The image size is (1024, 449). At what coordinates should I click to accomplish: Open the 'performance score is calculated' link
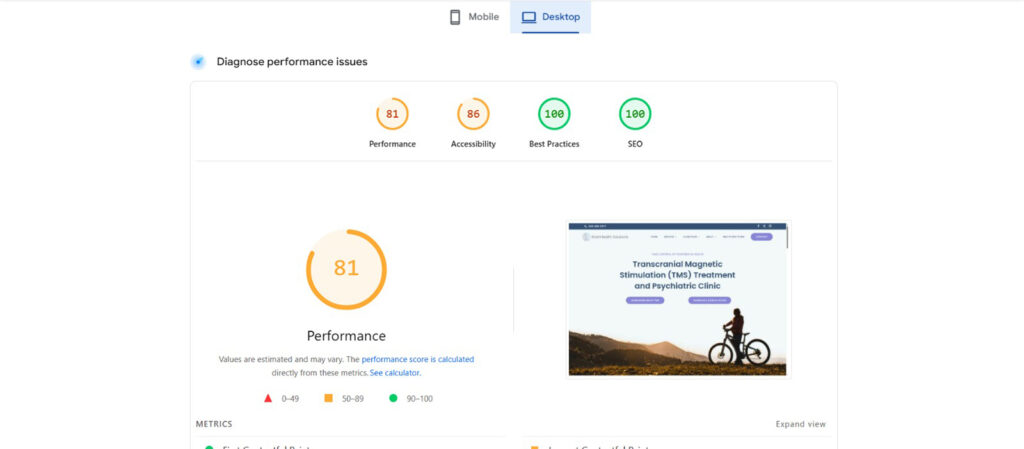417,359
